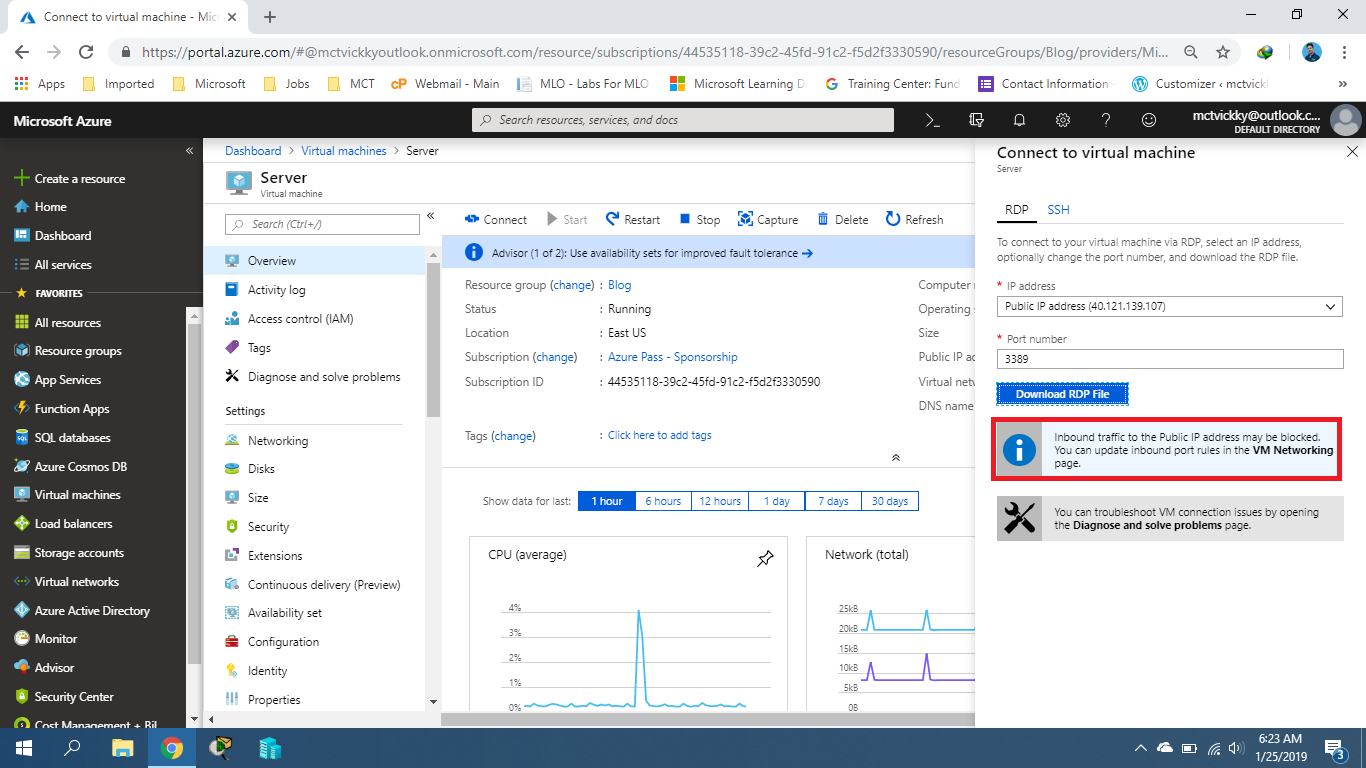The image size is (1366, 768).
Task: Collapse the essentials section chevron
Action: 896,457
